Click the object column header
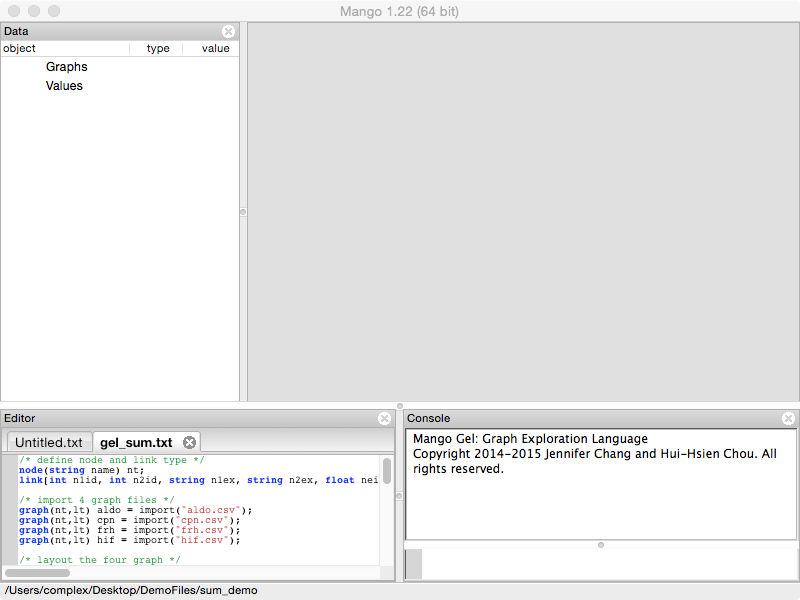 pyautogui.click(x=60, y=48)
